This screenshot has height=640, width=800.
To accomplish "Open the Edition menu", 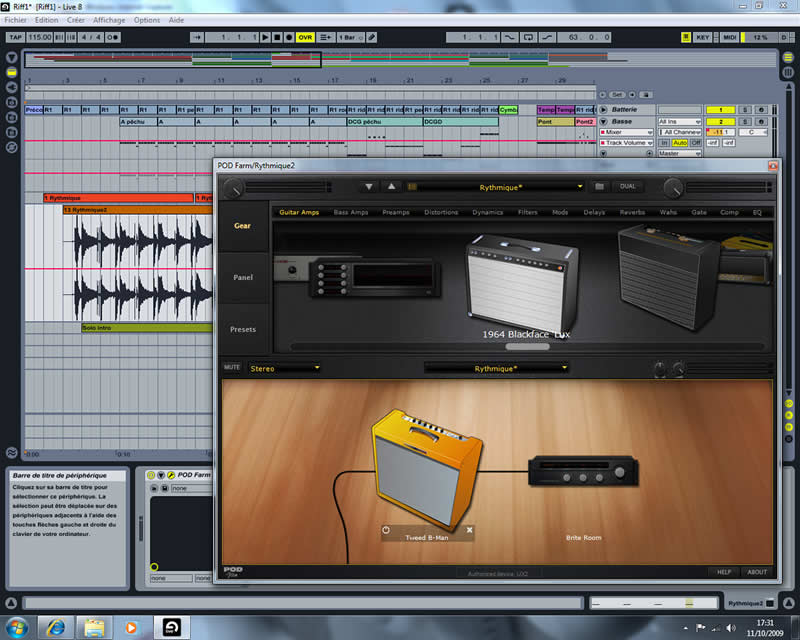I will (x=46, y=20).
